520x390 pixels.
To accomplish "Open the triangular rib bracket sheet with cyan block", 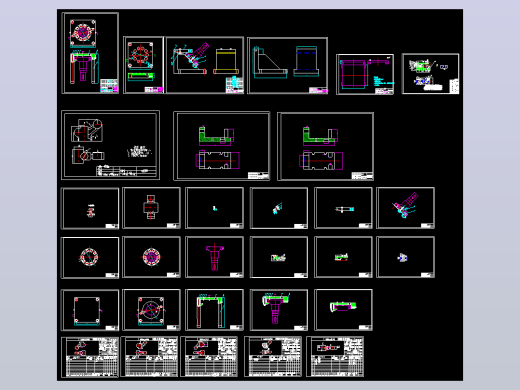I will (288, 66).
